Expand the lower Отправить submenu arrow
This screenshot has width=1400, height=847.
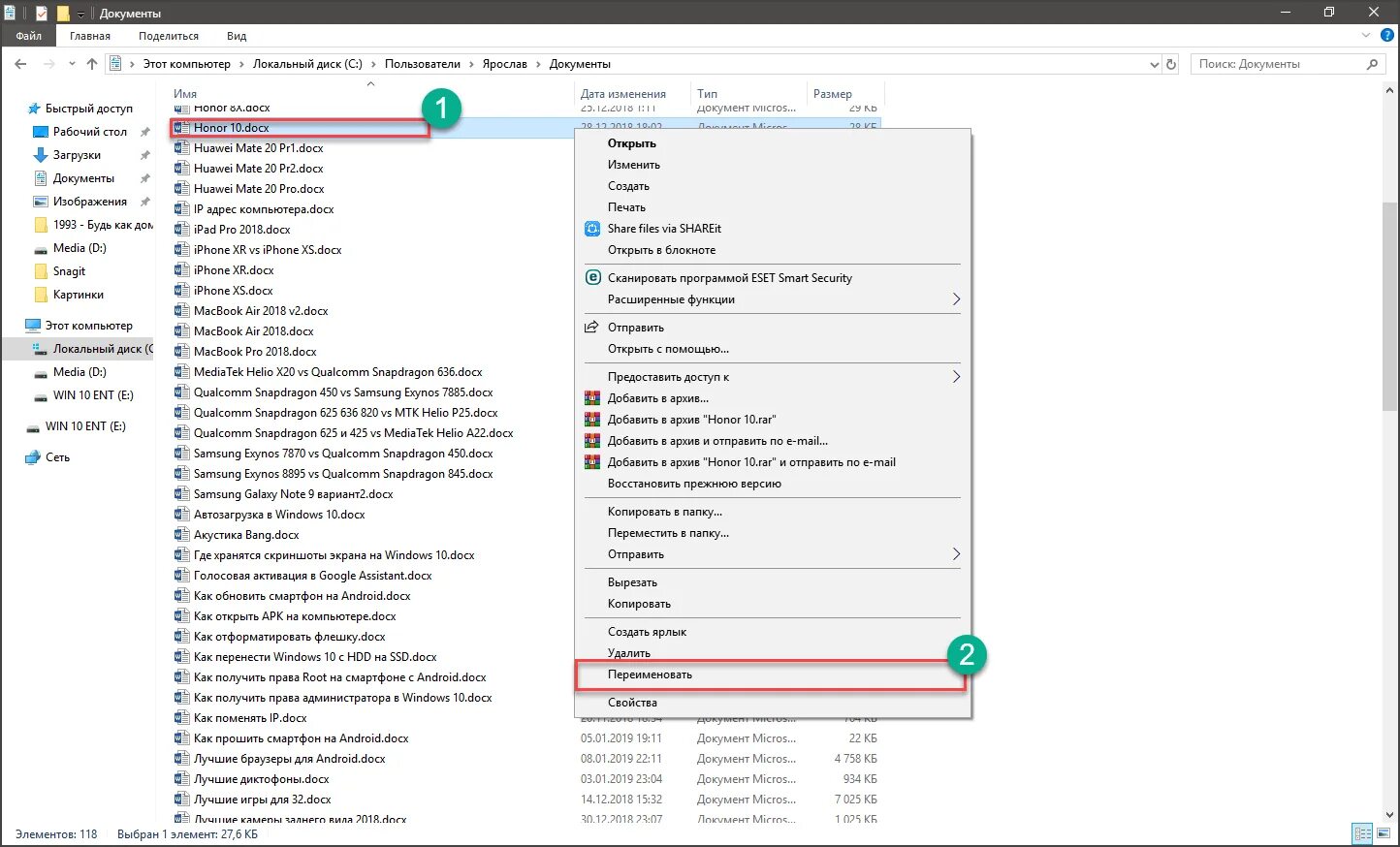pos(956,554)
